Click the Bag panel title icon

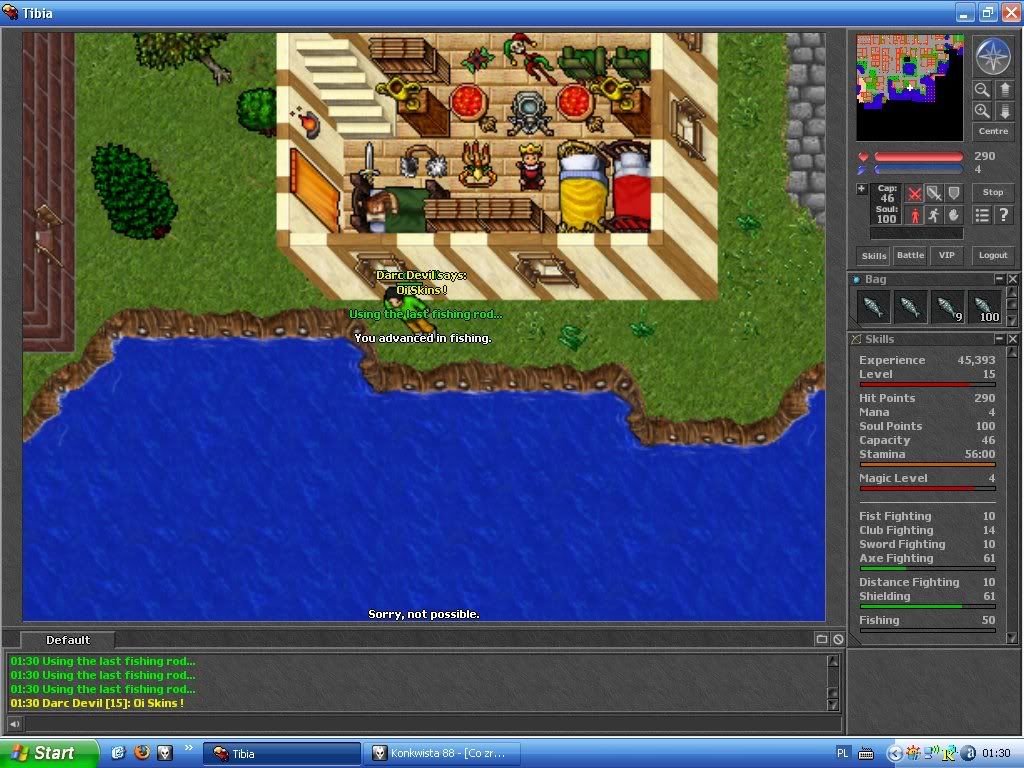coord(857,280)
